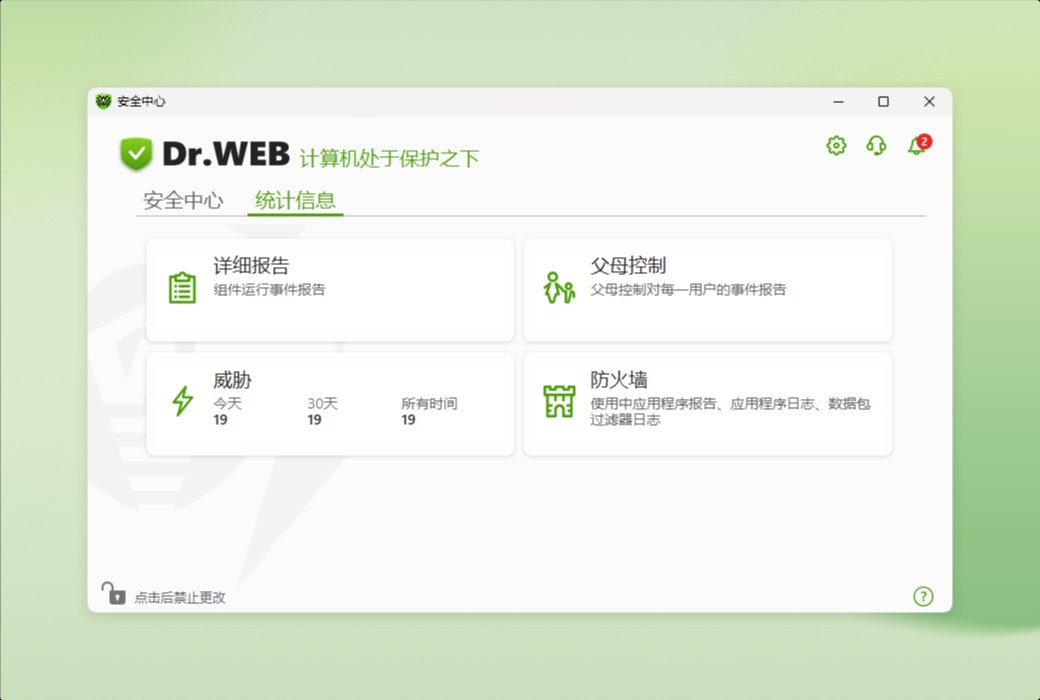Click the firewall tower icon
The height and width of the screenshot is (700, 1040).
pos(558,400)
